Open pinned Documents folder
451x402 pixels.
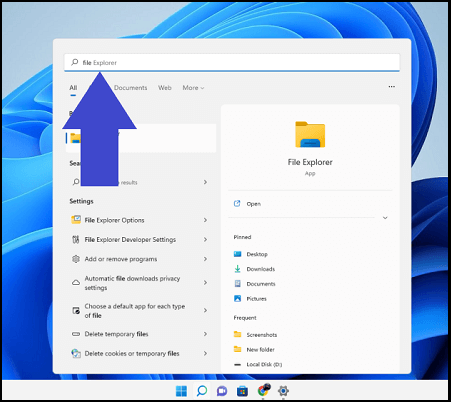pyautogui.click(x=261, y=284)
